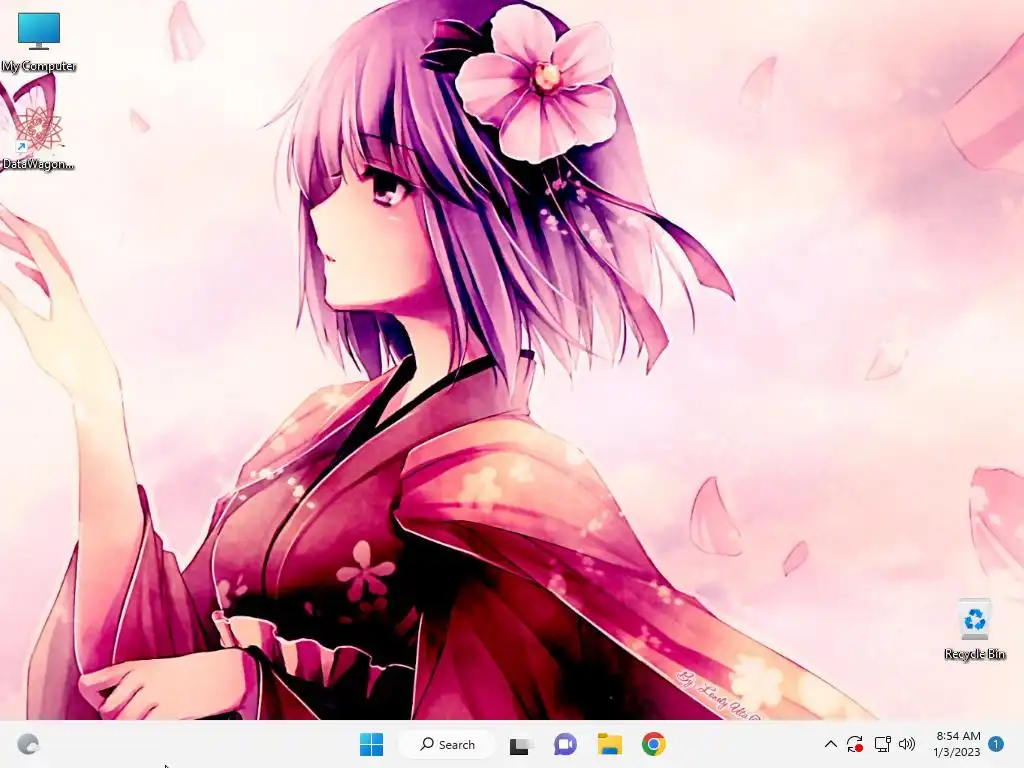Launch Google Chrome from the taskbar
The height and width of the screenshot is (768, 1024).
[x=654, y=744]
